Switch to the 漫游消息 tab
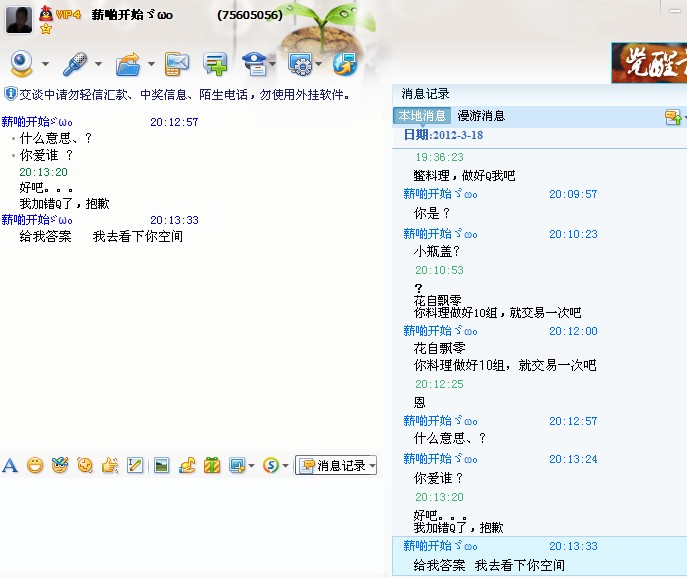The height and width of the screenshot is (578, 687). pos(481,116)
